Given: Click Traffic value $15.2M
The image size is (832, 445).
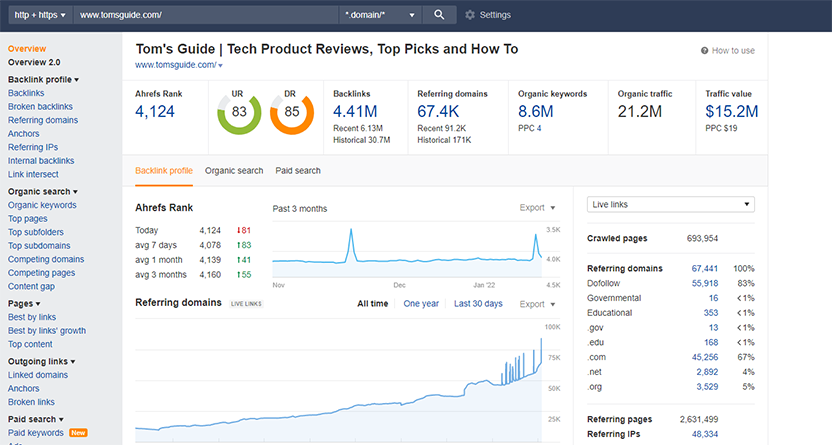Looking at the screenshot, I should (732, 112).
